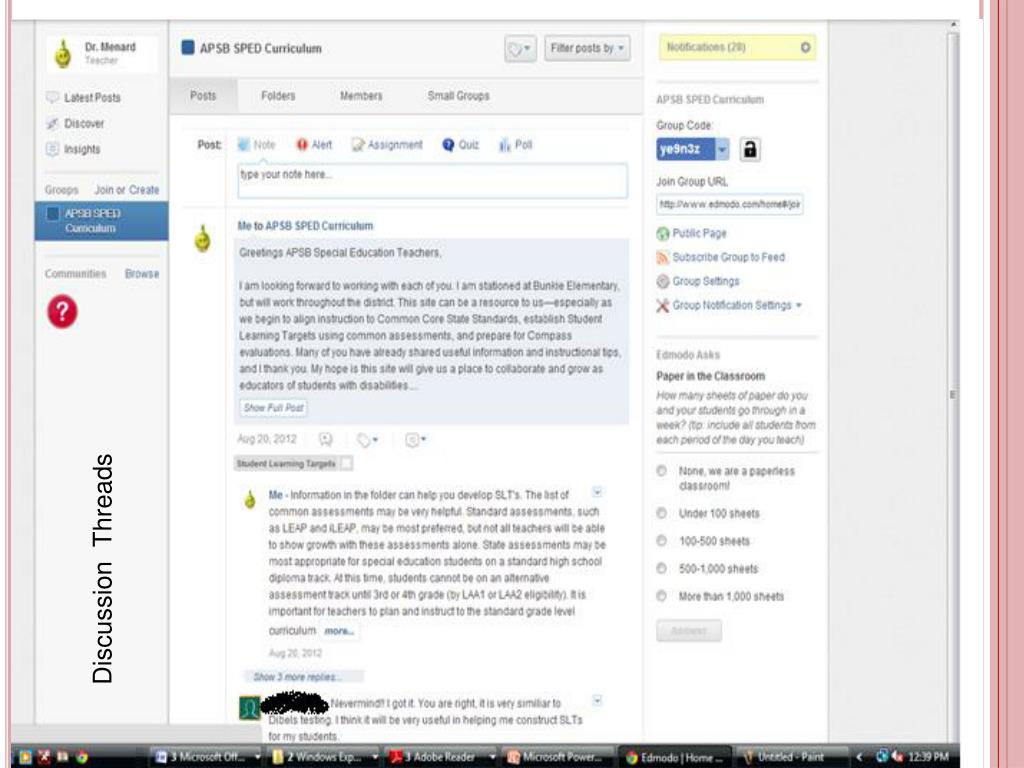Click the green avatar on the Nevermind reply
This screenshot has width=1024, height=768.
249,708
